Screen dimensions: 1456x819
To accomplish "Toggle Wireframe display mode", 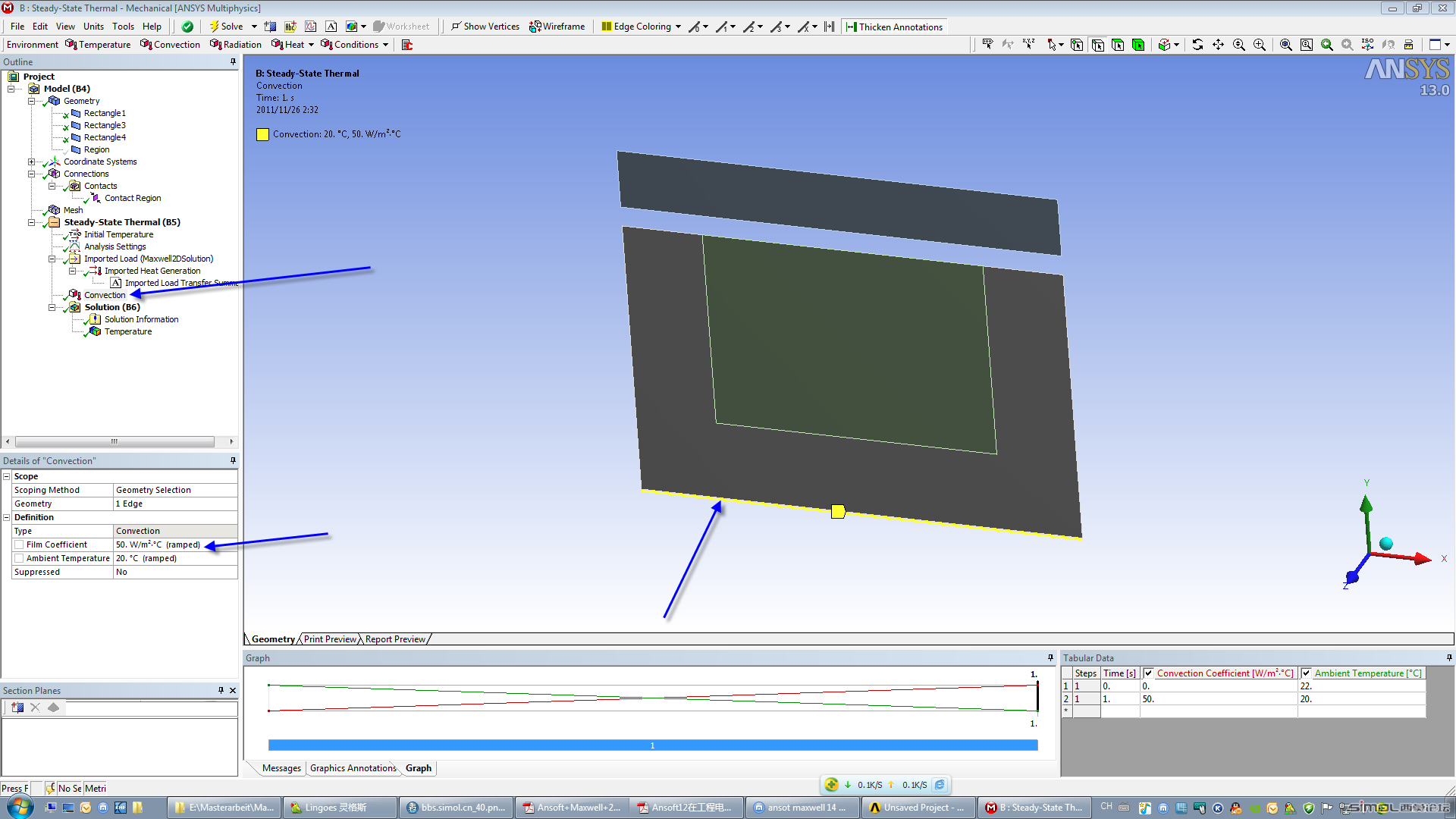I will pos(557,27).
